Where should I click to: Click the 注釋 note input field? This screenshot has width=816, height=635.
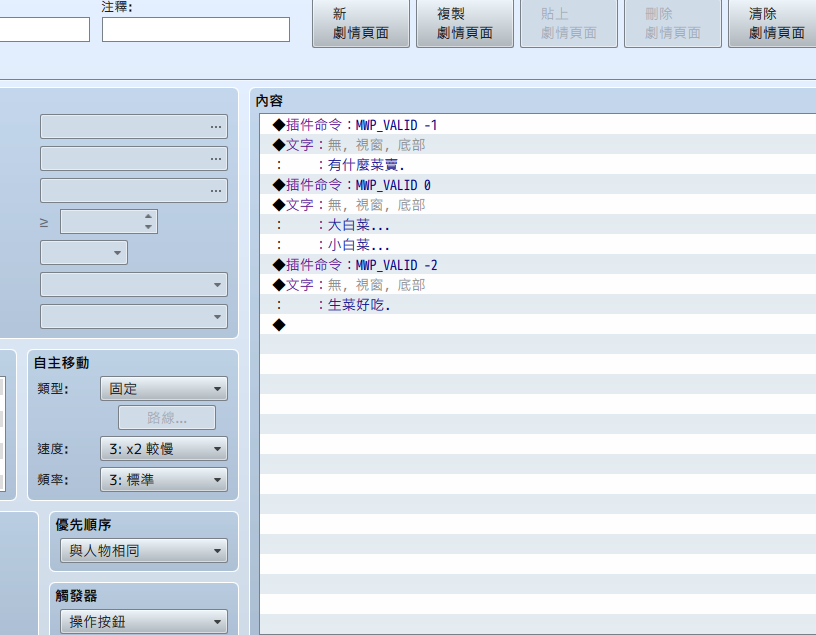pyautogui.click(x=196, y=30)
